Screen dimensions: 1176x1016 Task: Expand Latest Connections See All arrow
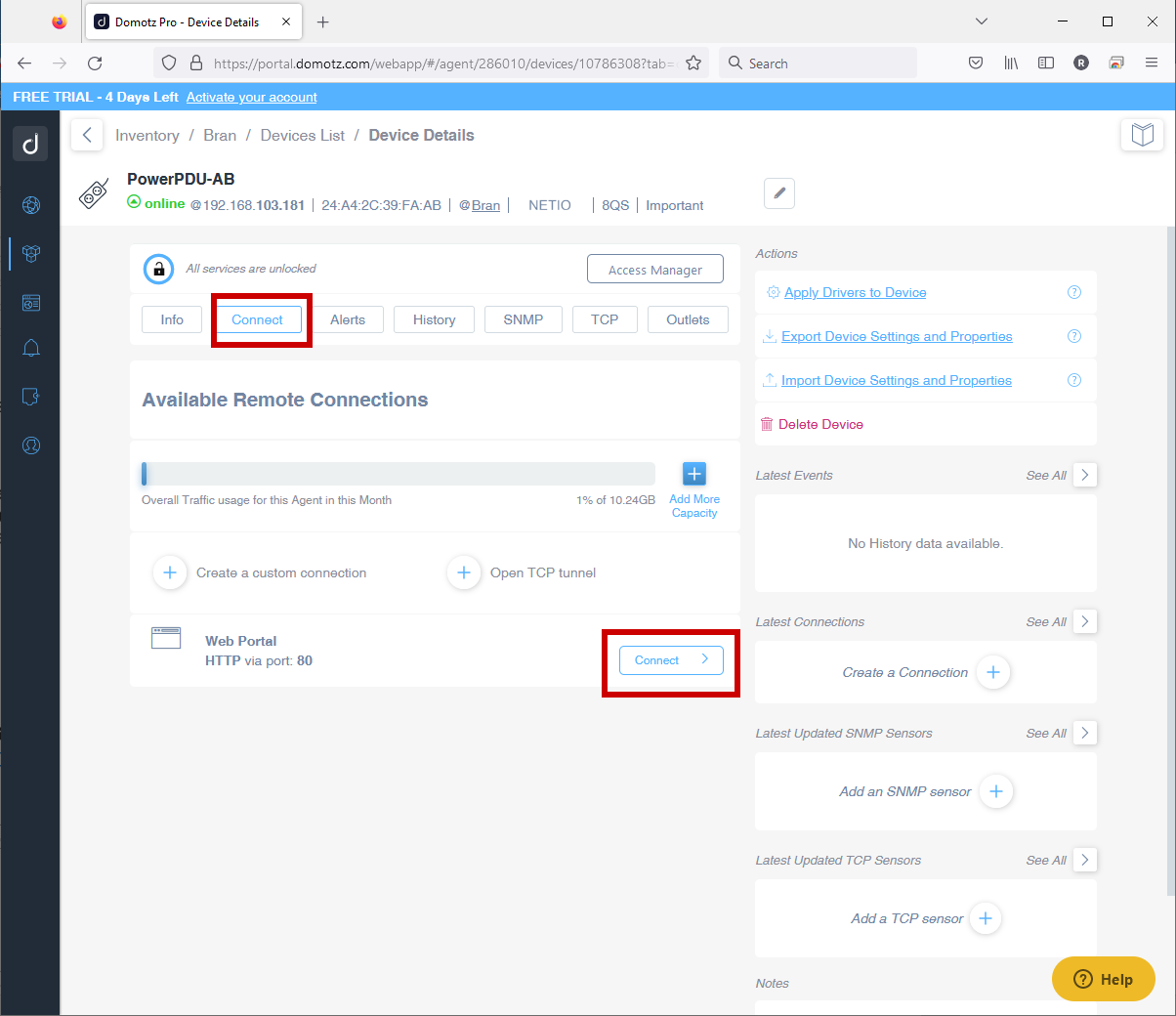(x=1085, y=621)
